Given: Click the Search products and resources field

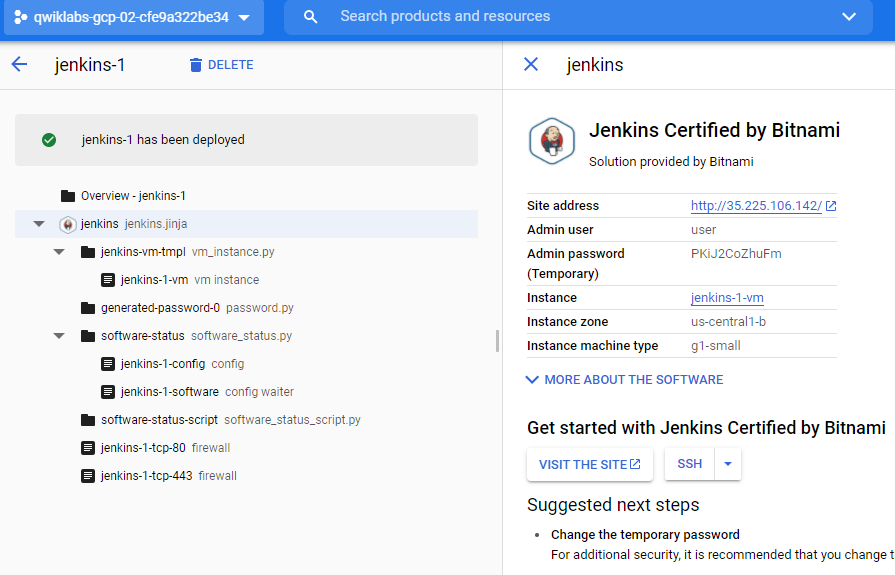Looking at the screenshot, I should 578,17.
